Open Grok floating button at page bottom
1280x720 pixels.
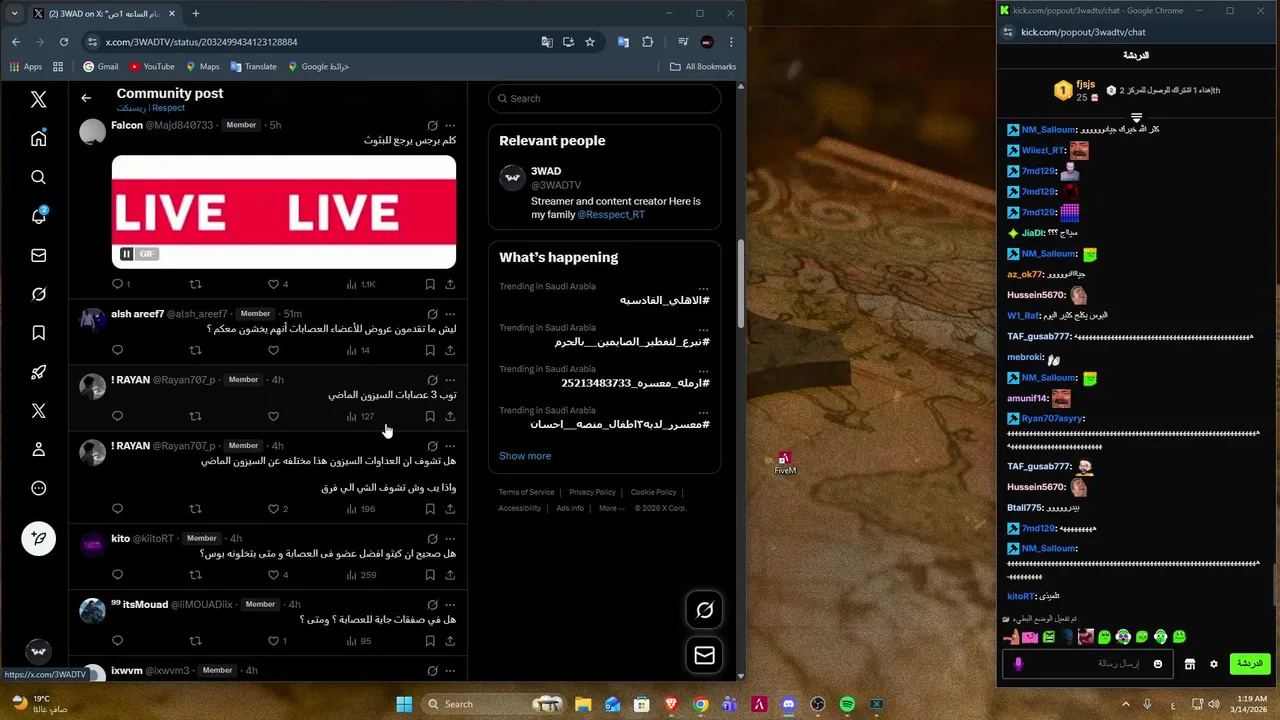[704, 610]
